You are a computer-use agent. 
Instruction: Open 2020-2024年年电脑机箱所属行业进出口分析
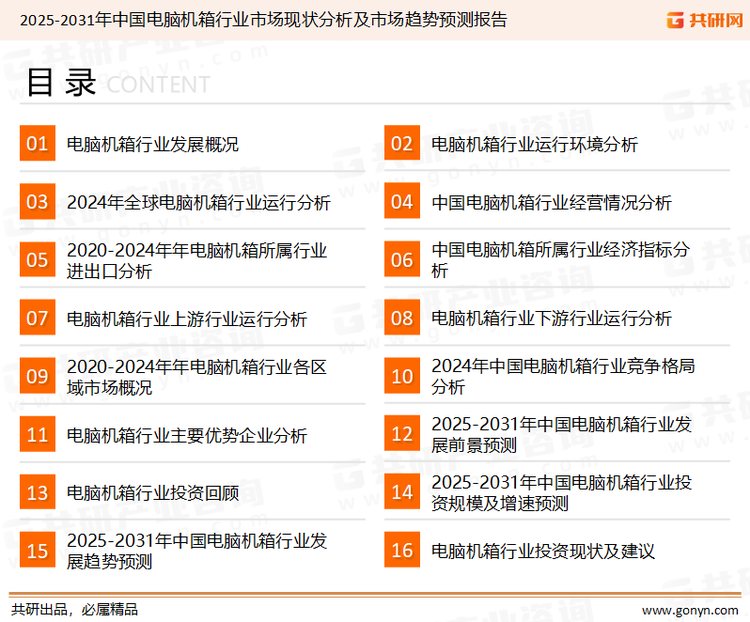tap(197, 260)
